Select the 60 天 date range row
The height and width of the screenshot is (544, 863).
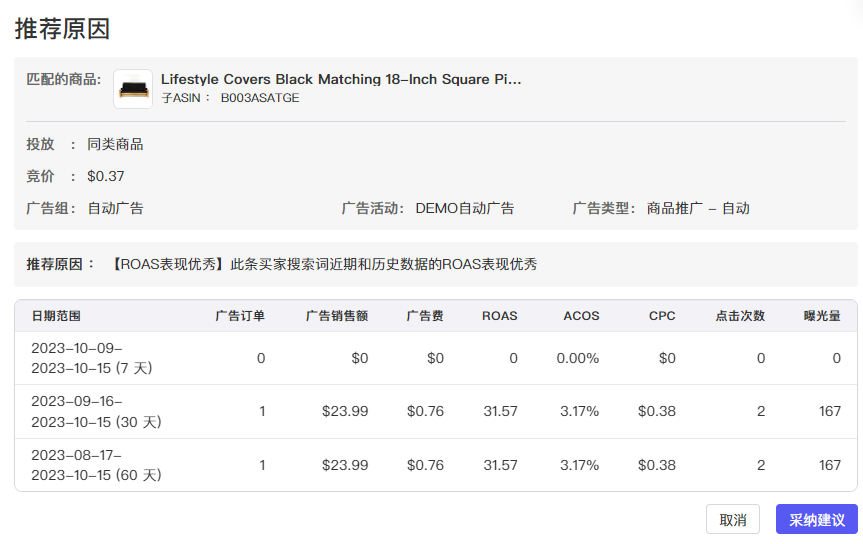(436, 465)
